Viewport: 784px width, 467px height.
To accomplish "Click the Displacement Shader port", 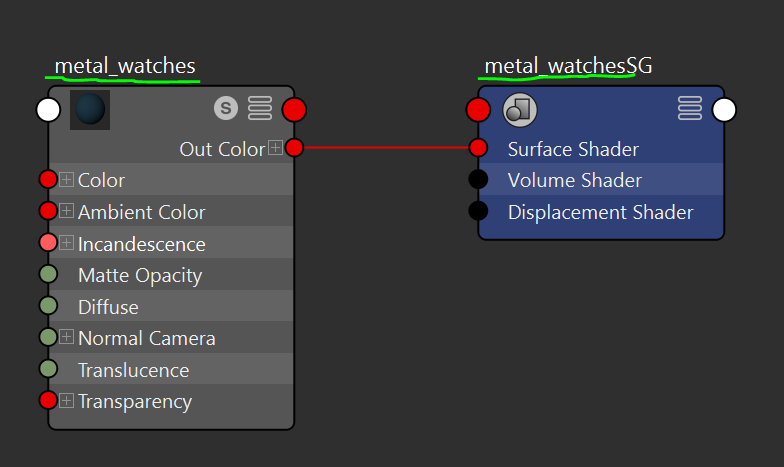I will tap(478, 211).
